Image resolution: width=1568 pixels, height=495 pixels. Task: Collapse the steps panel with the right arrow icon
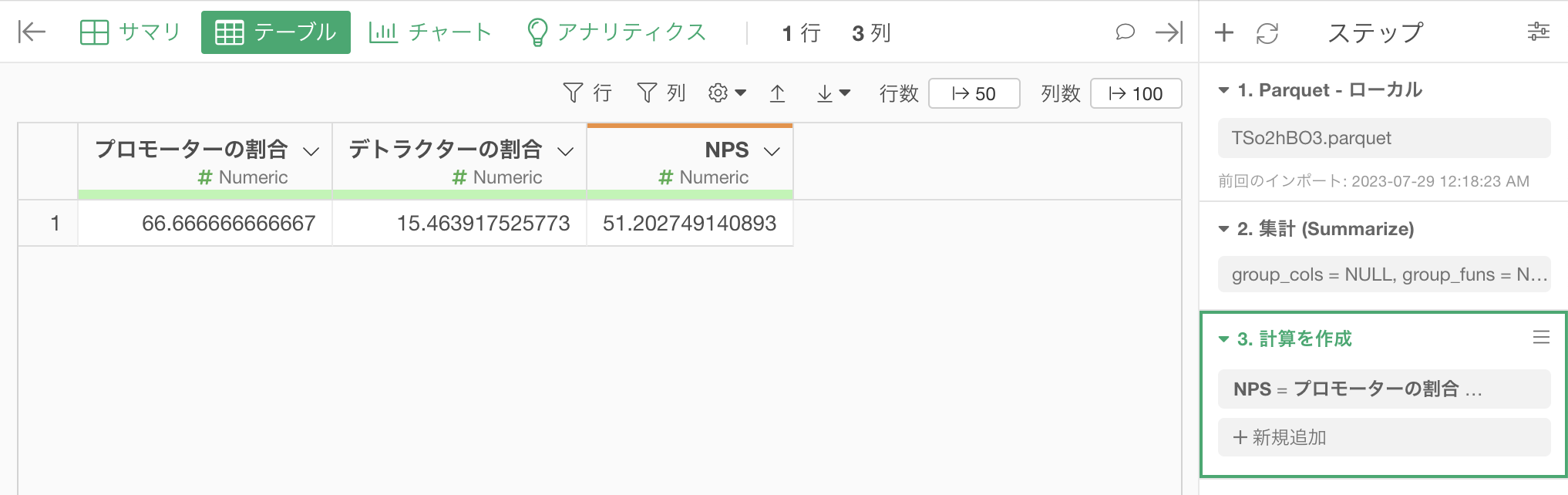click(x=1169, y=32)
